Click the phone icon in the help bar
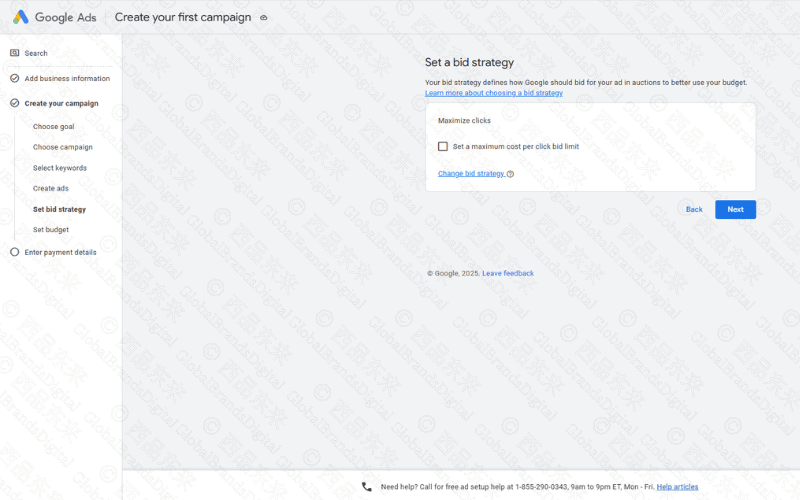The height and width of the screenshot is (500, 800). 367,487
